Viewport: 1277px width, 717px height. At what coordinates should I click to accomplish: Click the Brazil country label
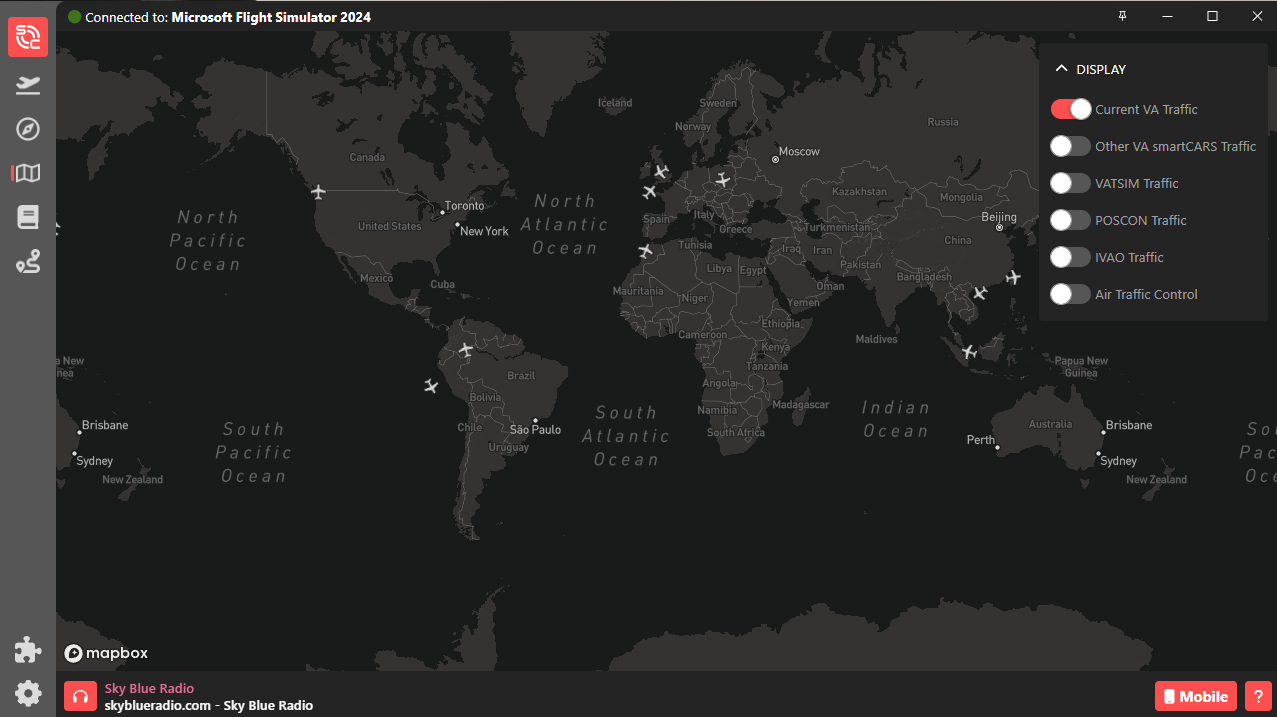point(521,376)
